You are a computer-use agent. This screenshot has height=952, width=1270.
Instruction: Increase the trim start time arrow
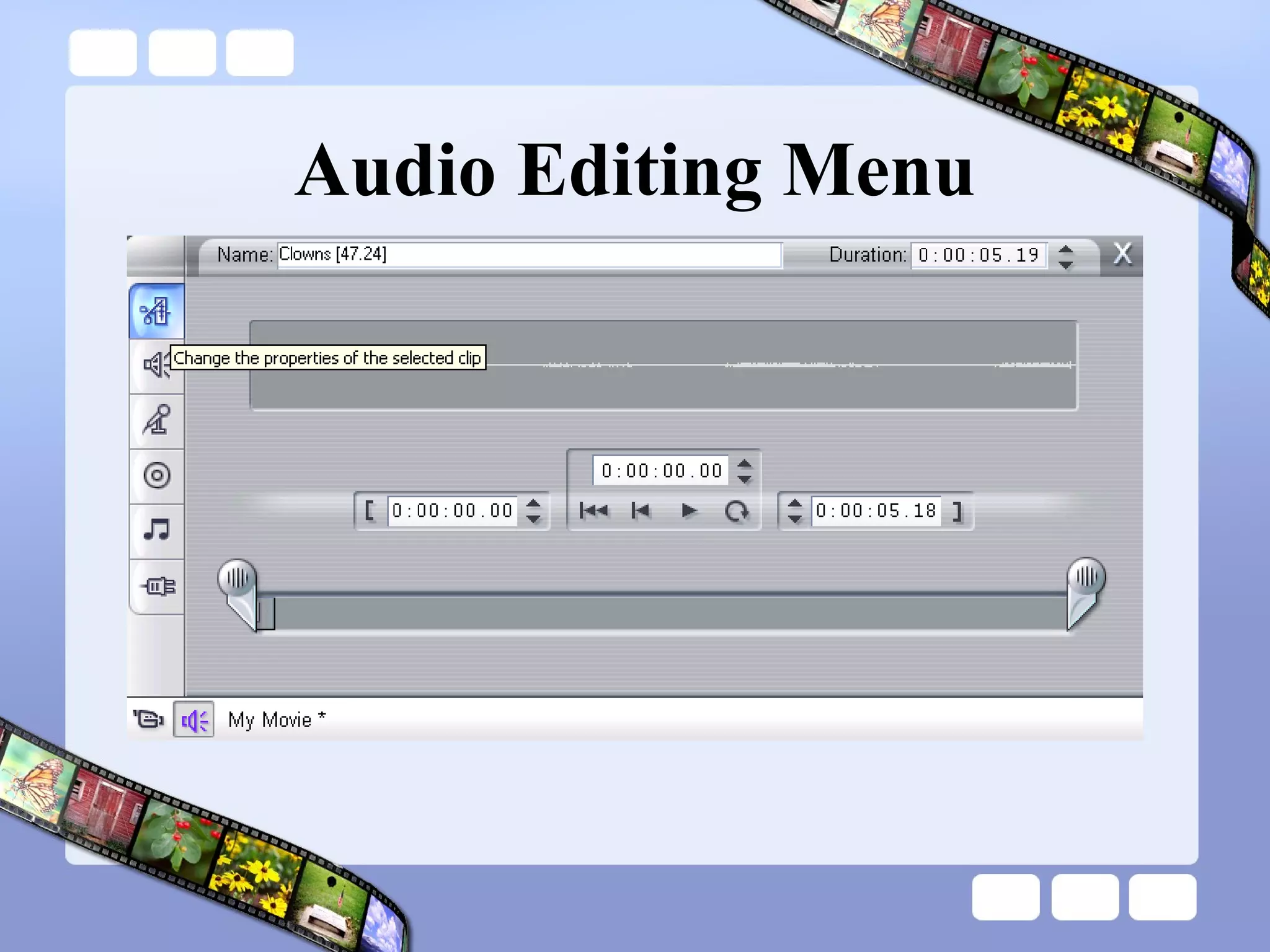533,503
